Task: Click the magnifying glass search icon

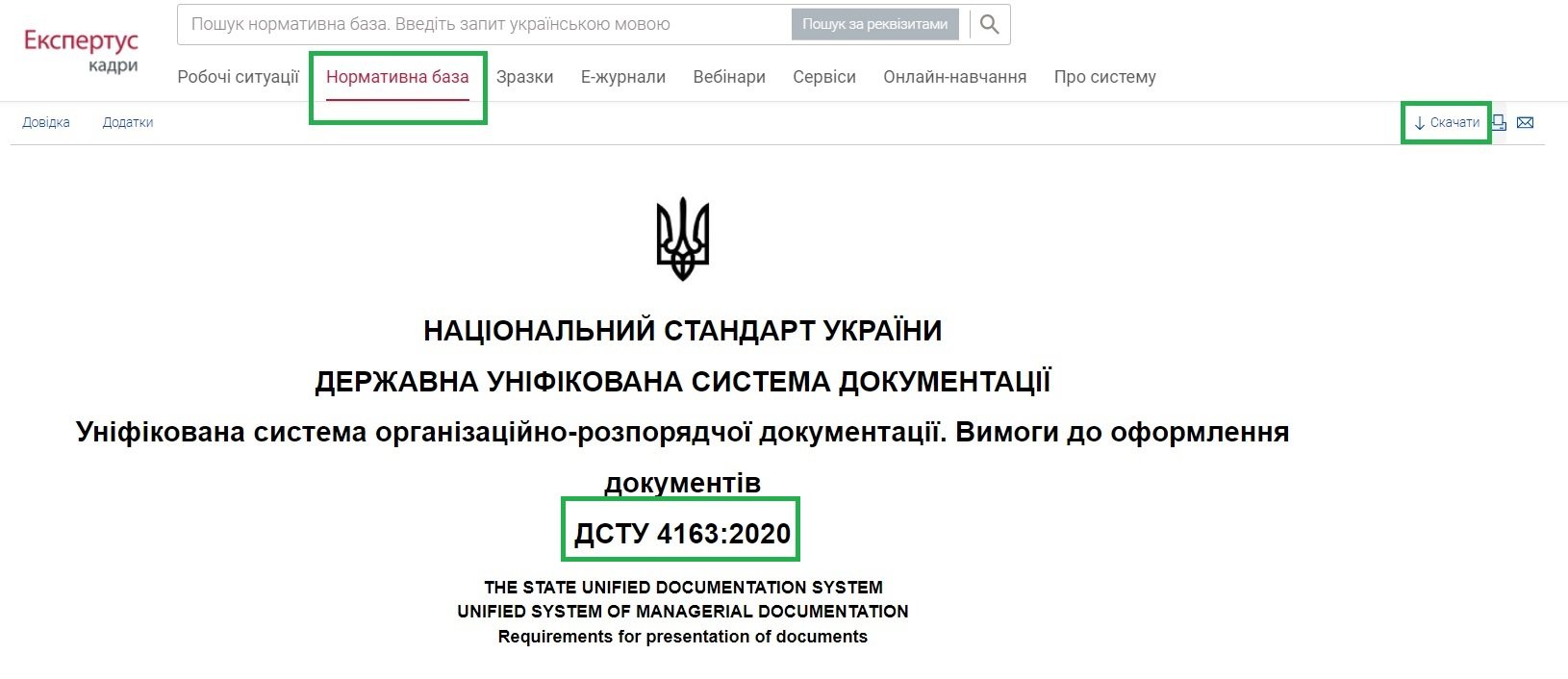Action: (x=989, y=25)
